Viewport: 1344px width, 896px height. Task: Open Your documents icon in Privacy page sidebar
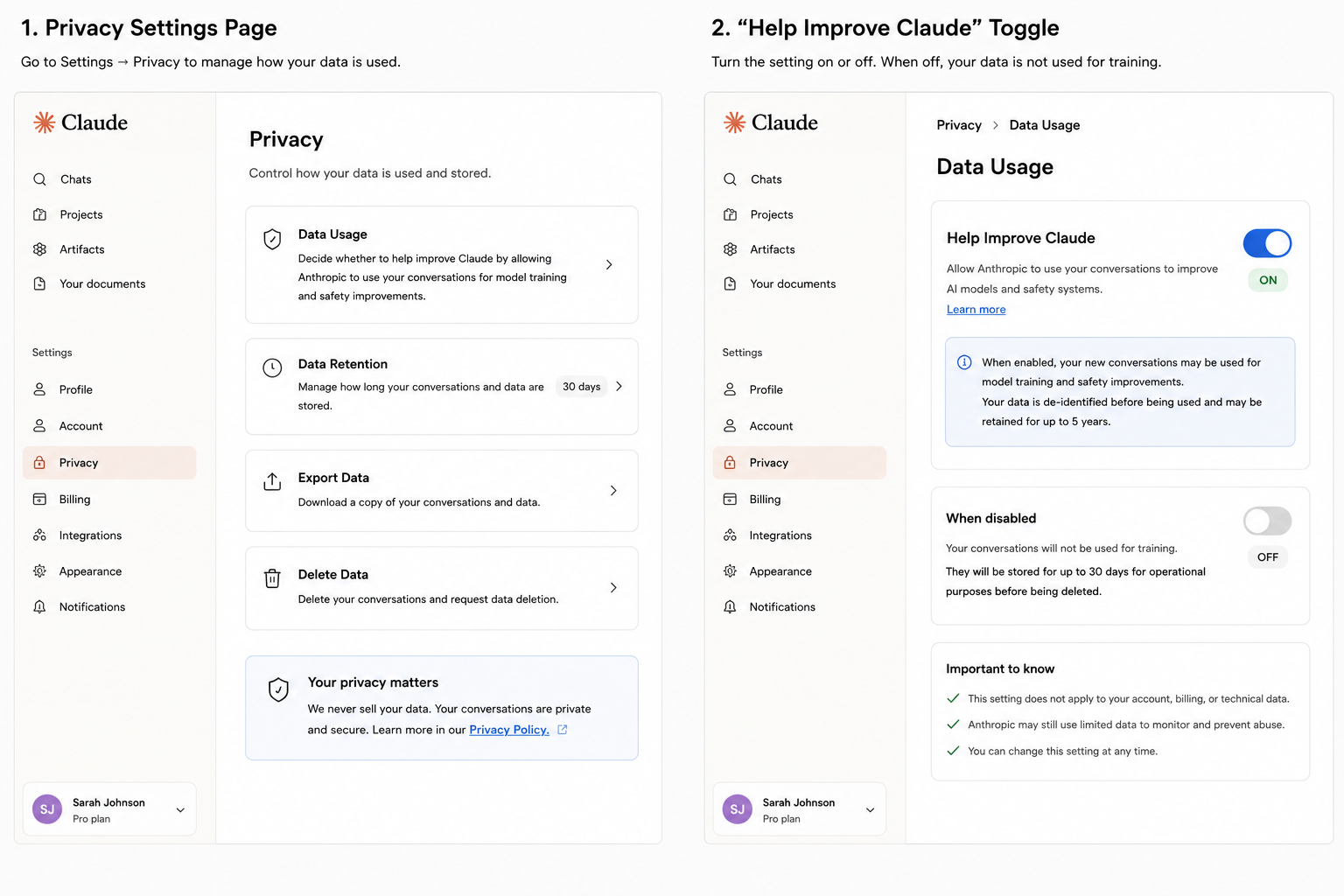pos(39,283)
